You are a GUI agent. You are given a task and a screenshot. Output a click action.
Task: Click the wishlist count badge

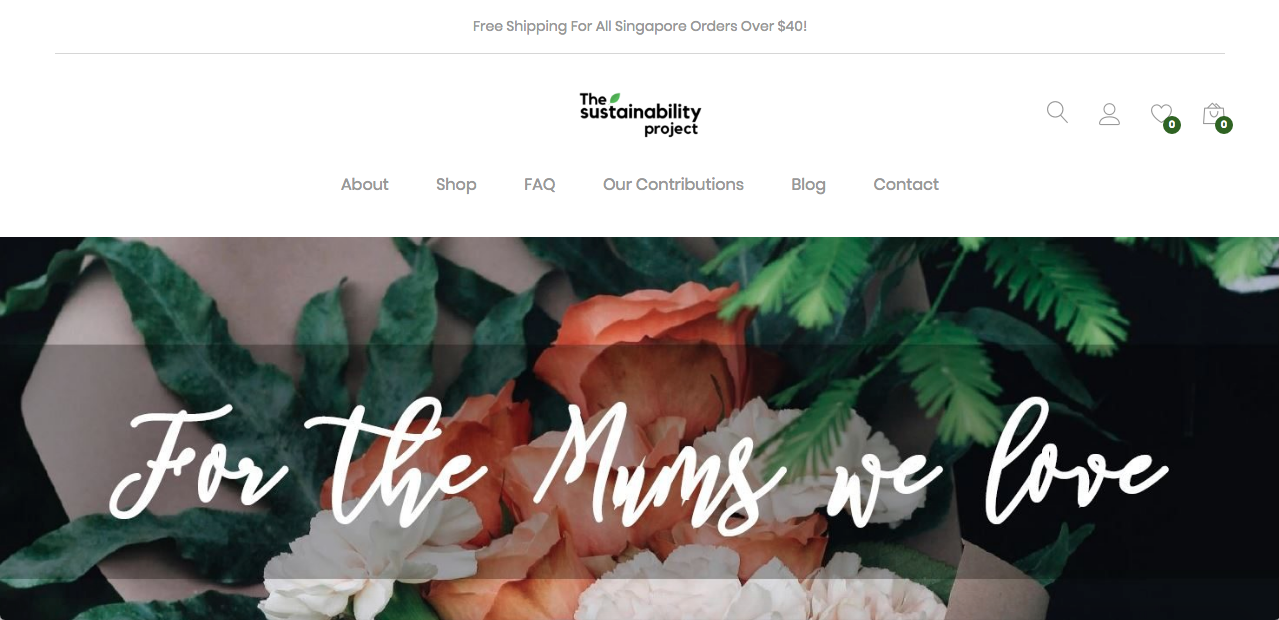(1172, 125)
